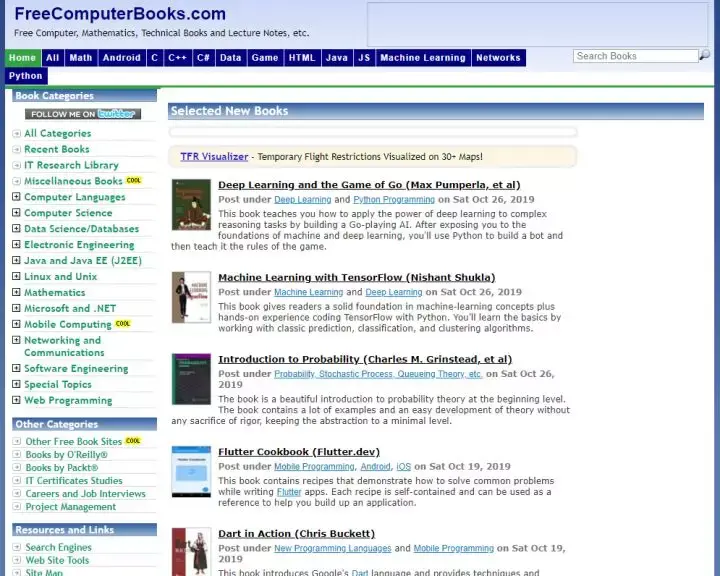Click arrow icon beside IT Research Library
The width and height of the screenshot is (720, 576).
point(17,165)
